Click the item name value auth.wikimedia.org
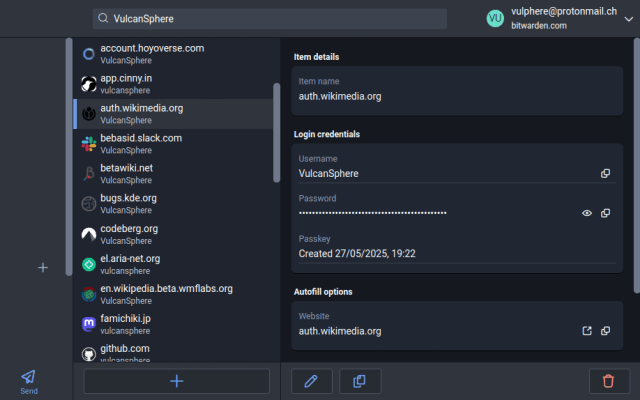This screenshot has width=640, height=400. 340,96
